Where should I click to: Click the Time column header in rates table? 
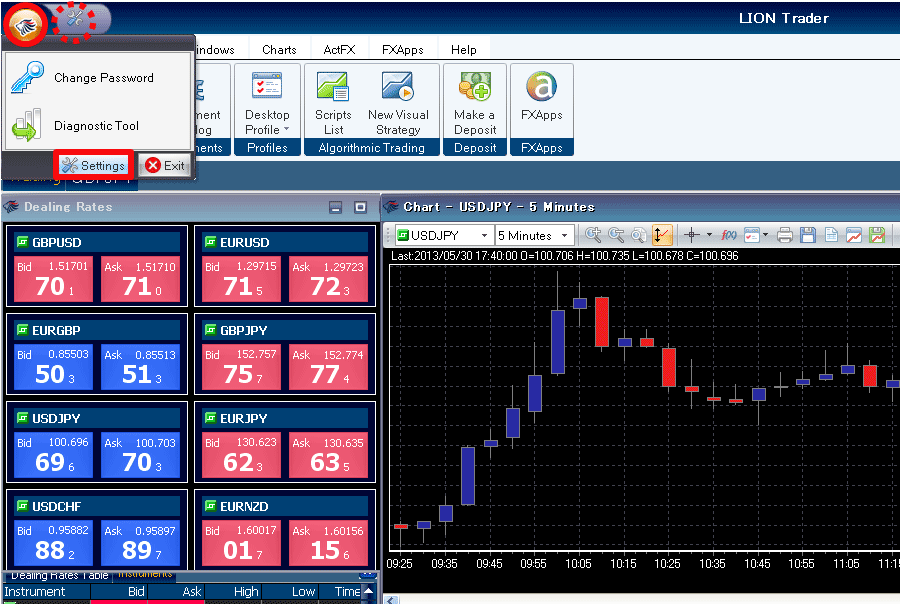(x=340, y=591)
